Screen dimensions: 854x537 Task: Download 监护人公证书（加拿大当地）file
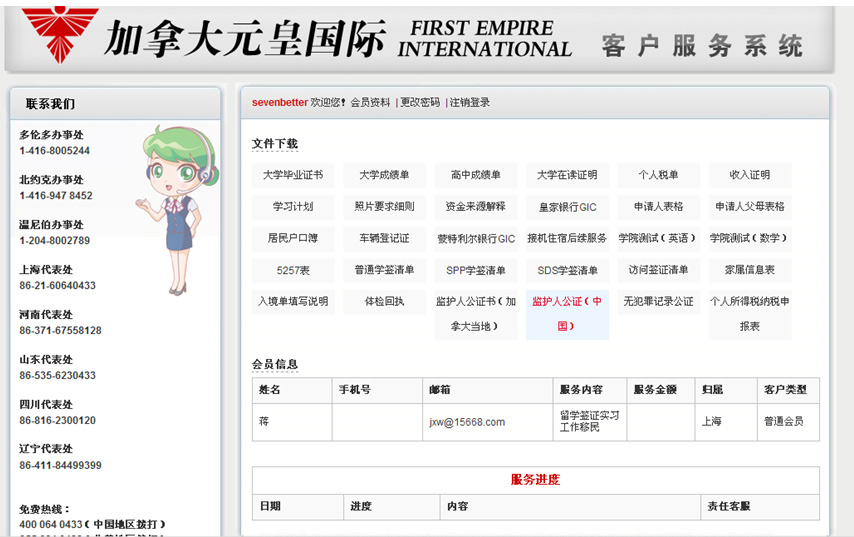[x=475, y=314]
